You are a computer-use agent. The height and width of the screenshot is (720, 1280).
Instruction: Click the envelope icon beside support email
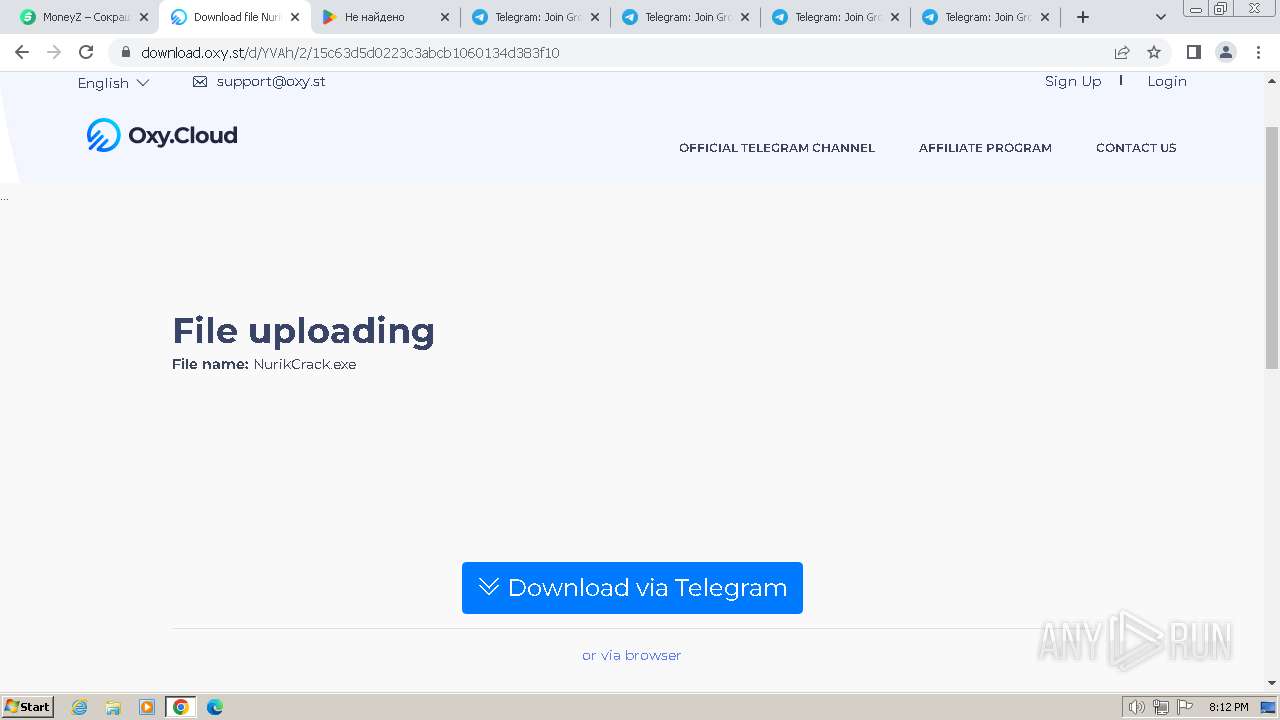pyautogui.click(x=200, y=82)
